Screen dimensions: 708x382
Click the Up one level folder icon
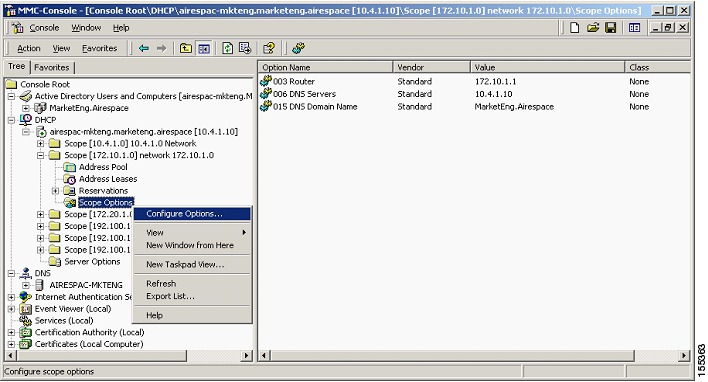[x=186, y=48]
